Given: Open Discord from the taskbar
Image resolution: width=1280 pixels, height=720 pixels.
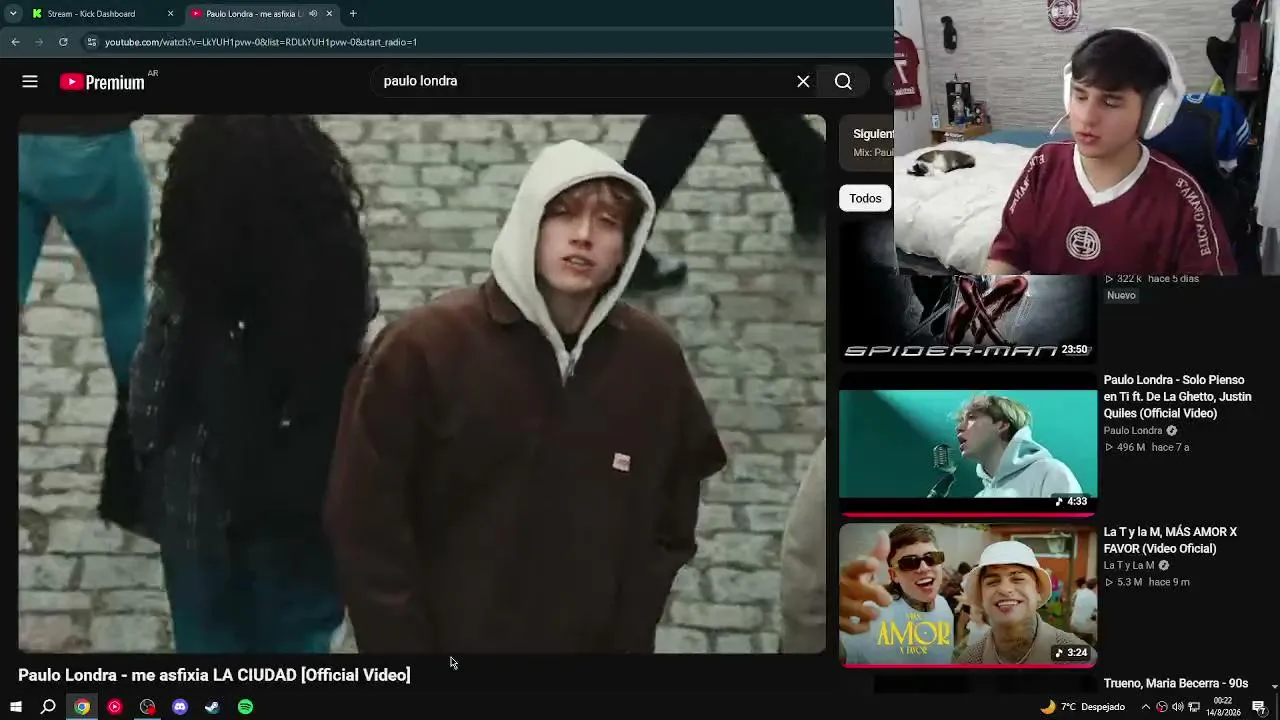Looking at the screenshot, I should point(180,707).
